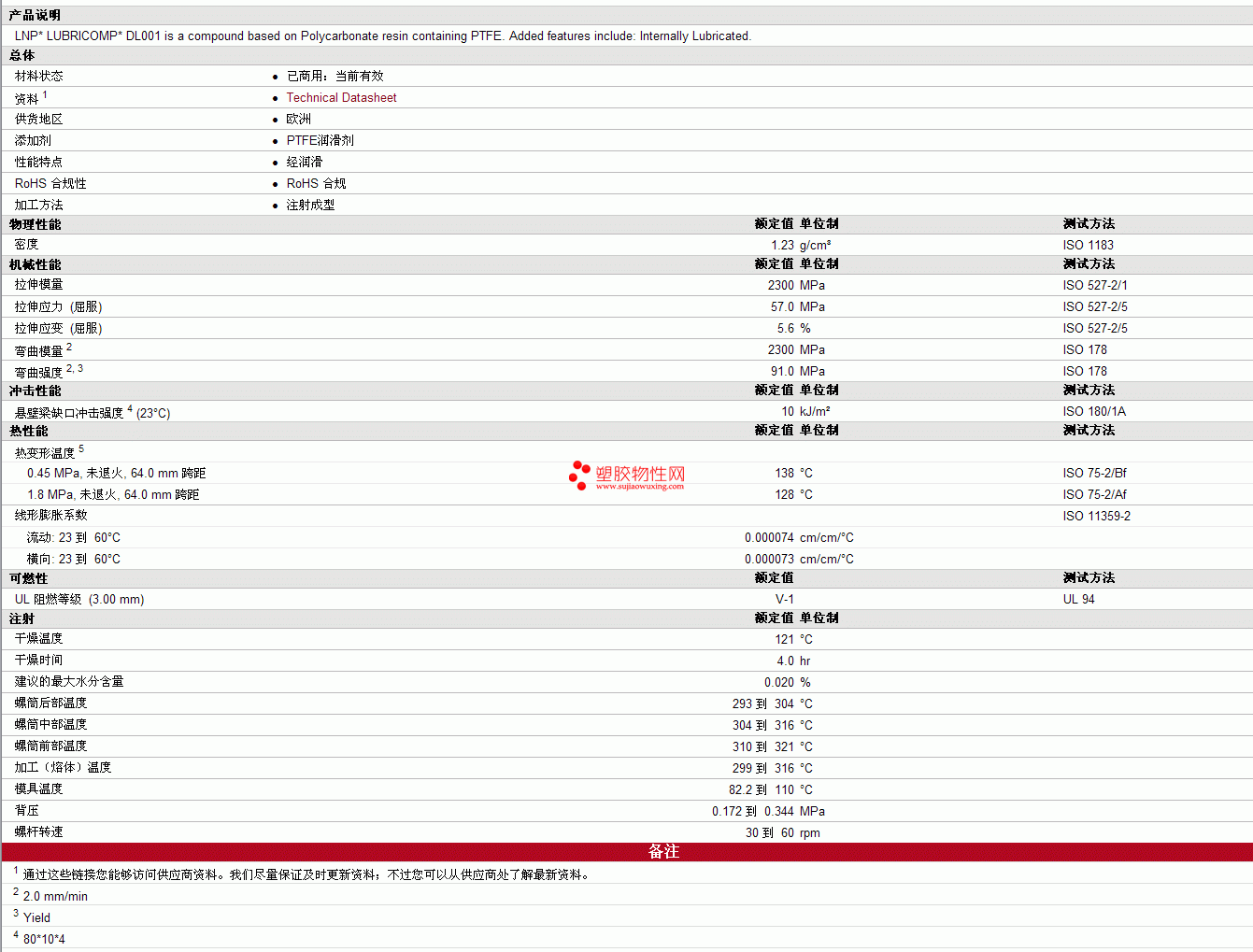Click the 物理性能 section header
1253x952 pixels.
click(35, 224)
